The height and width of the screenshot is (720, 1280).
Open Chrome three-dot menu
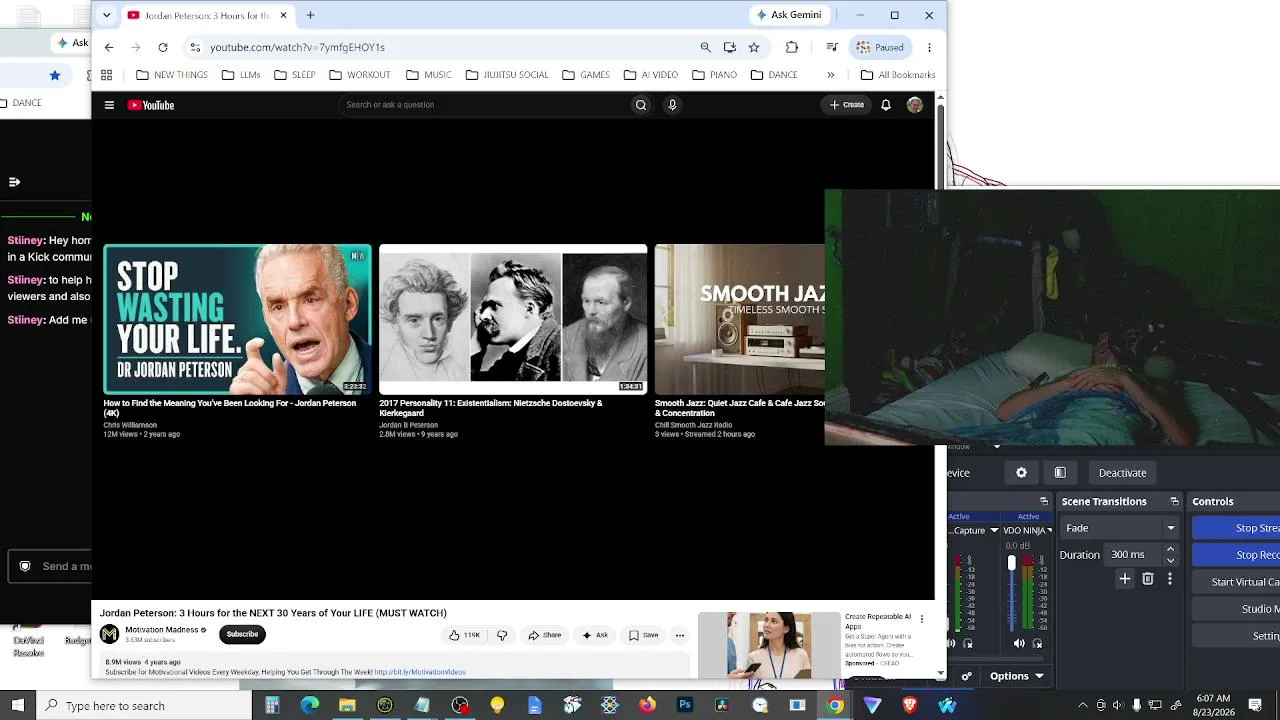(x=929, y=47)
